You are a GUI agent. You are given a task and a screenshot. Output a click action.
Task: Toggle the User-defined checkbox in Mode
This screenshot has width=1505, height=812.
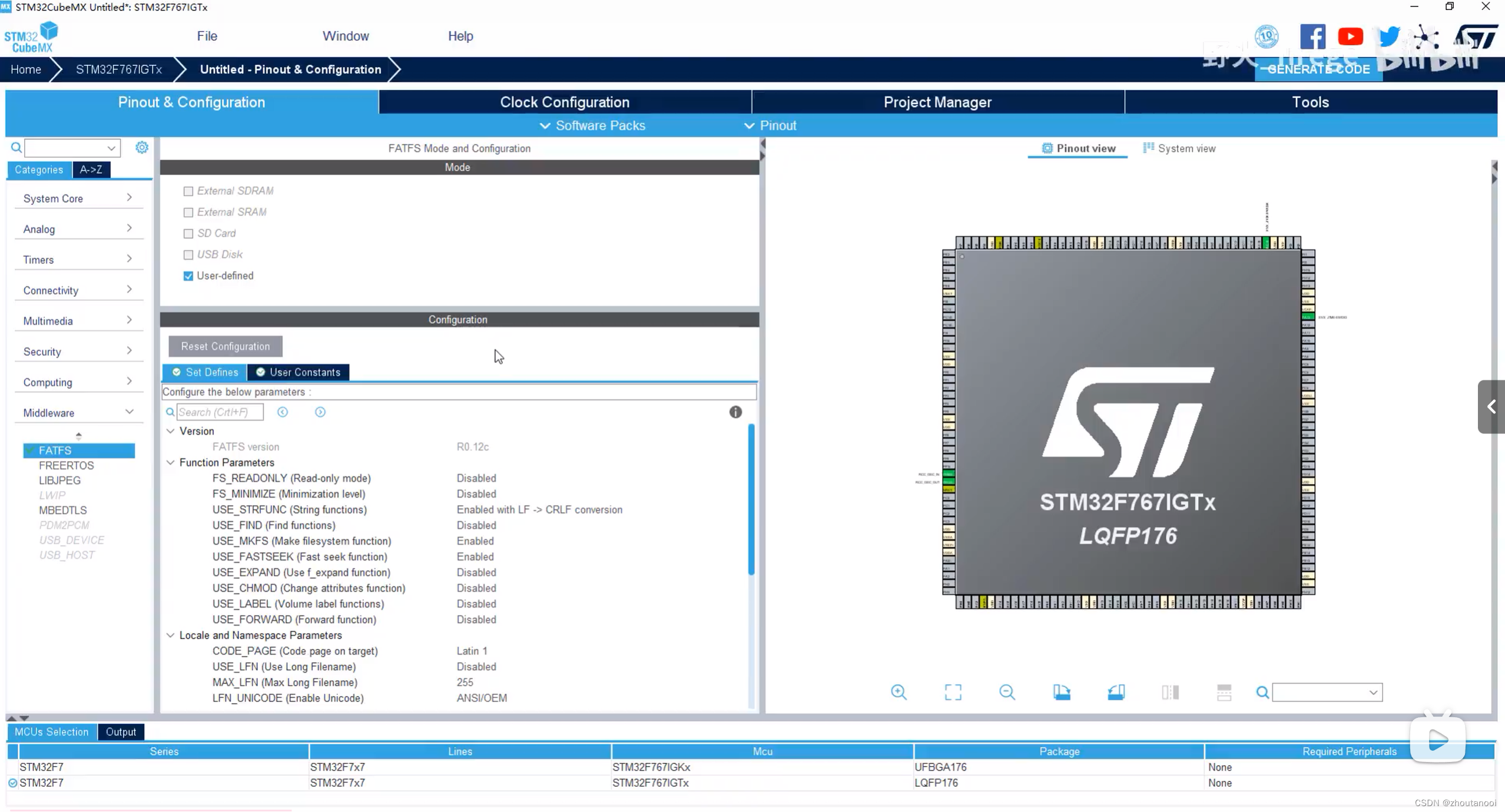pyautogui.click(x=187, y=275)
